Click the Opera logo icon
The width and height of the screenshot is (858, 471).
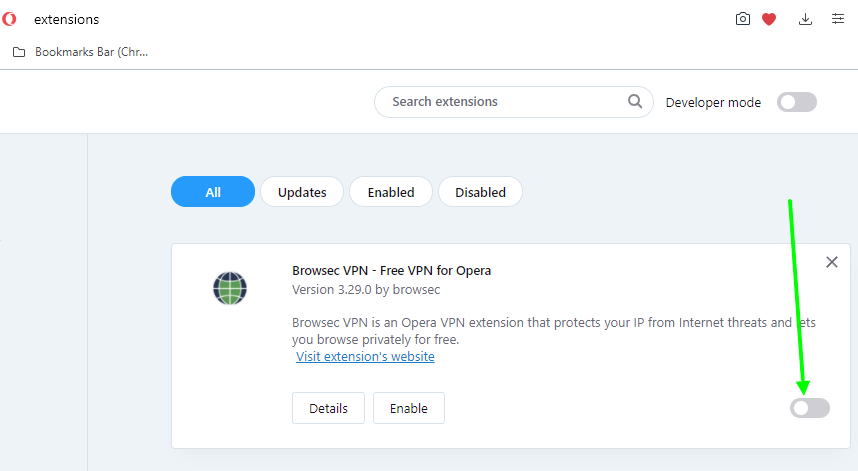coord(9,19)
